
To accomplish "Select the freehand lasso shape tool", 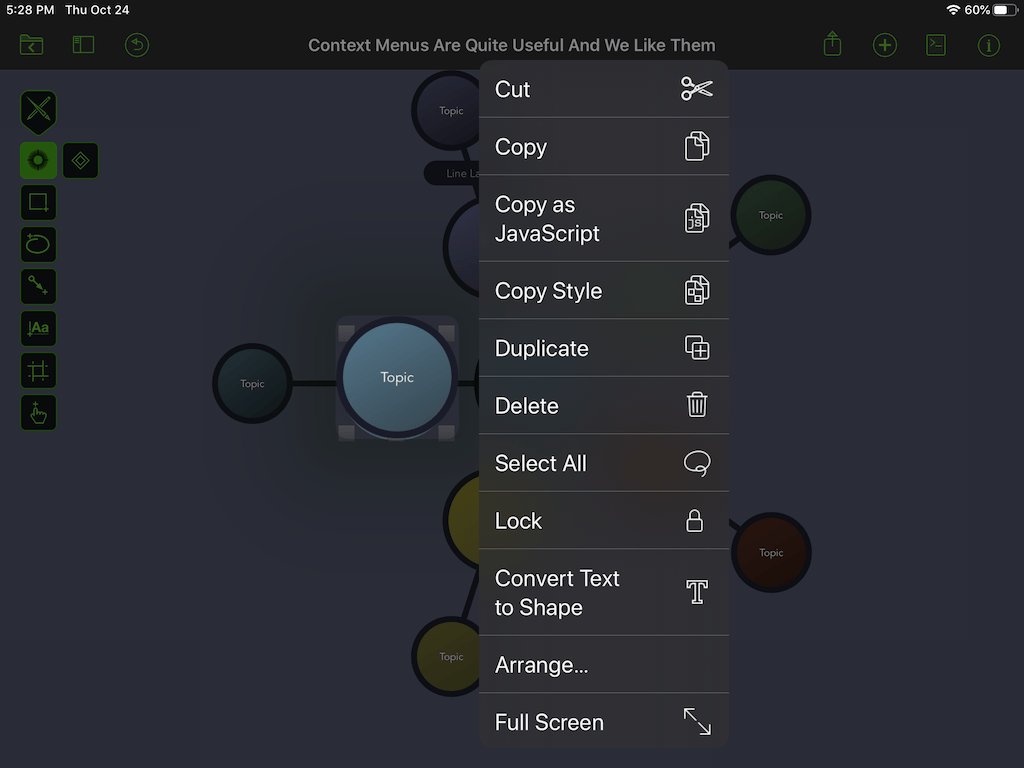I will [39, 244].
